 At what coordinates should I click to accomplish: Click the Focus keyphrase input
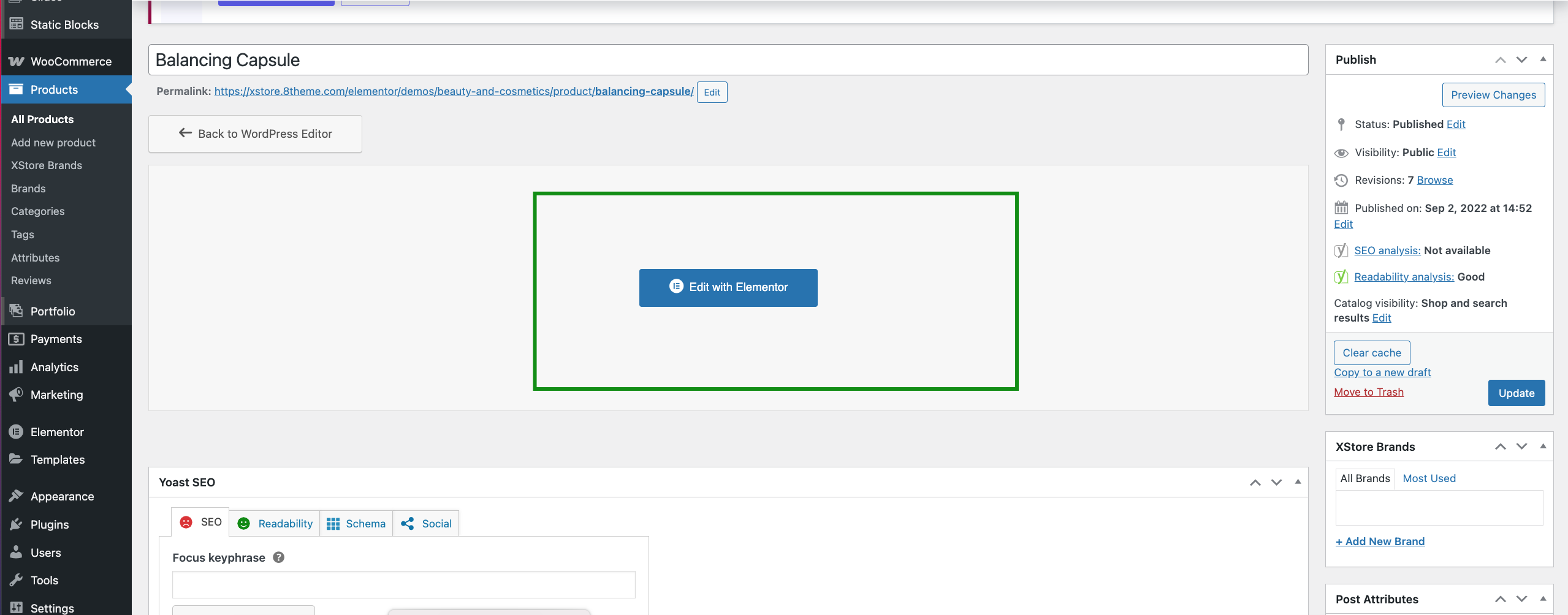(x=404, y=584)
